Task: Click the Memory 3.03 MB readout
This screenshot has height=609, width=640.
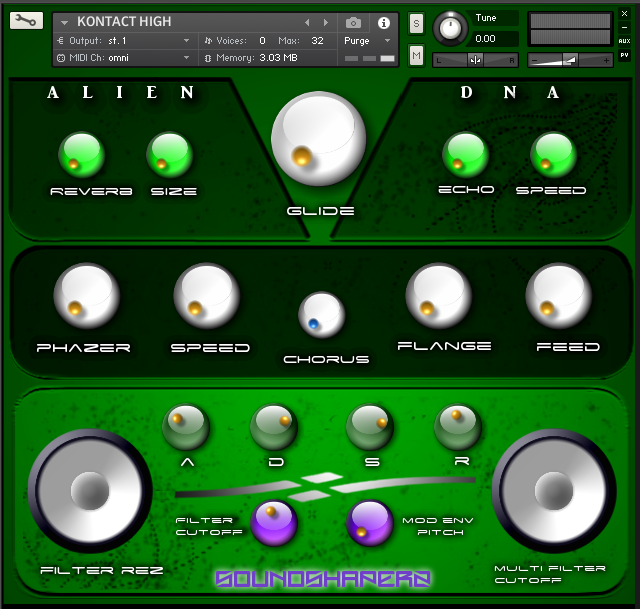Action: point(256,58)
